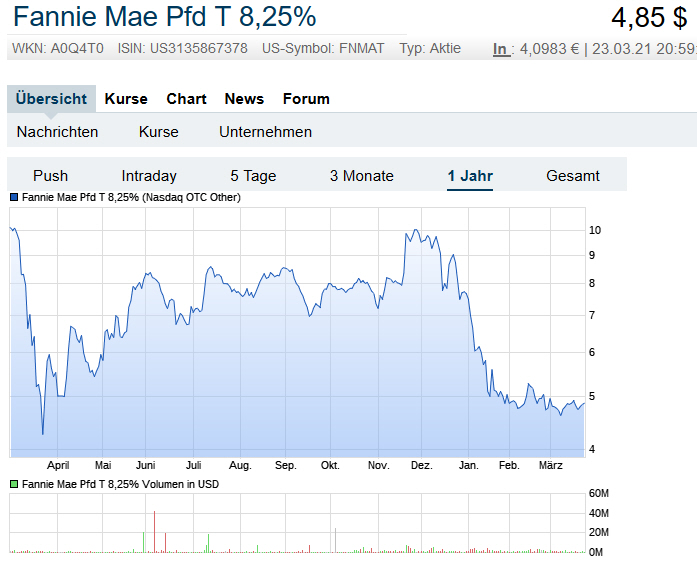Image resolution: width=697 pixels, height=564 pixels.
Task: Set chart range to 5 Tage
Action: (x=253, y=176)
